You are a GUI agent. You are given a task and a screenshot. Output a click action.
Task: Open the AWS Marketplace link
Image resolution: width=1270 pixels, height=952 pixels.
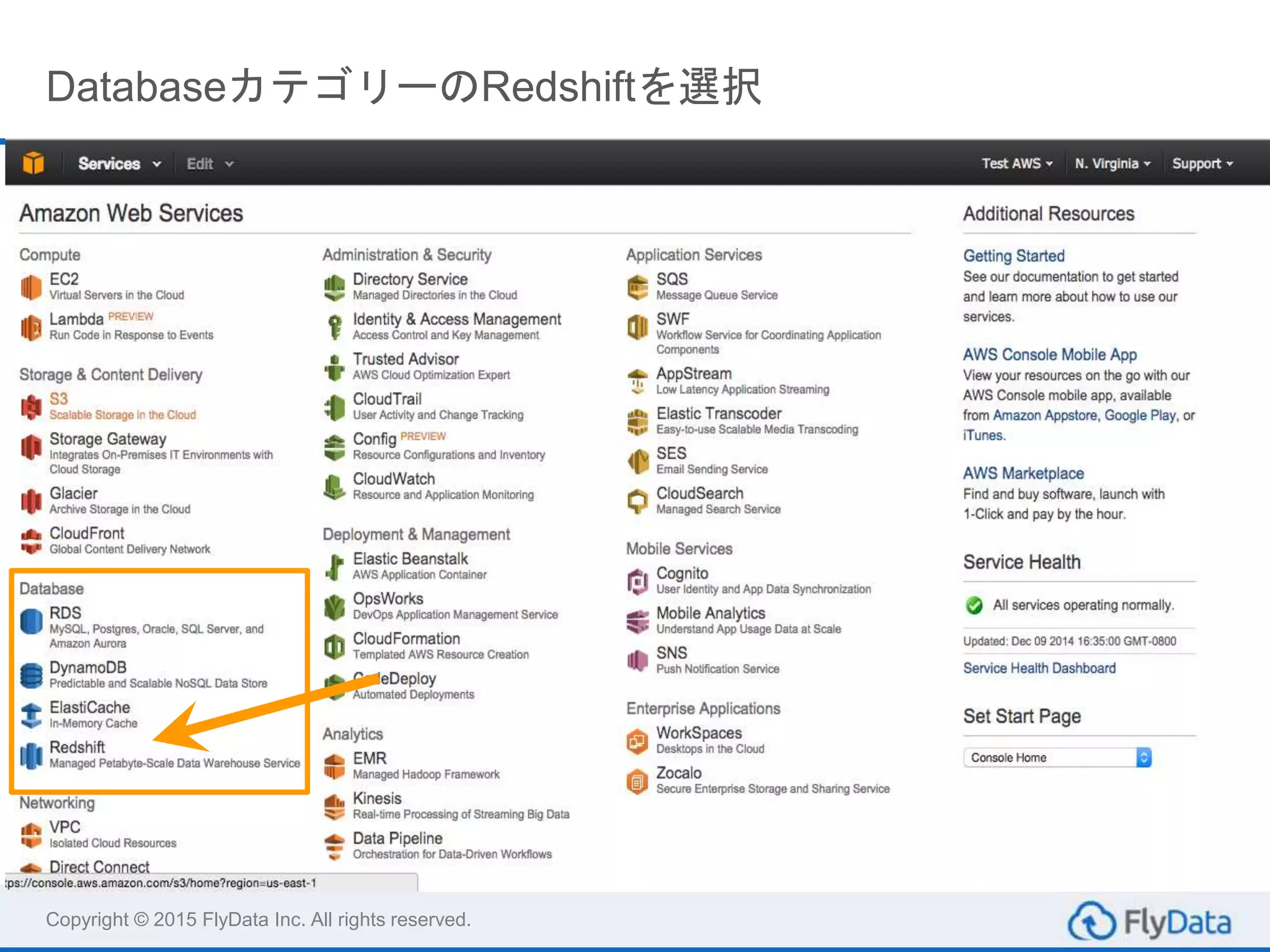[x=1023, y=473]
